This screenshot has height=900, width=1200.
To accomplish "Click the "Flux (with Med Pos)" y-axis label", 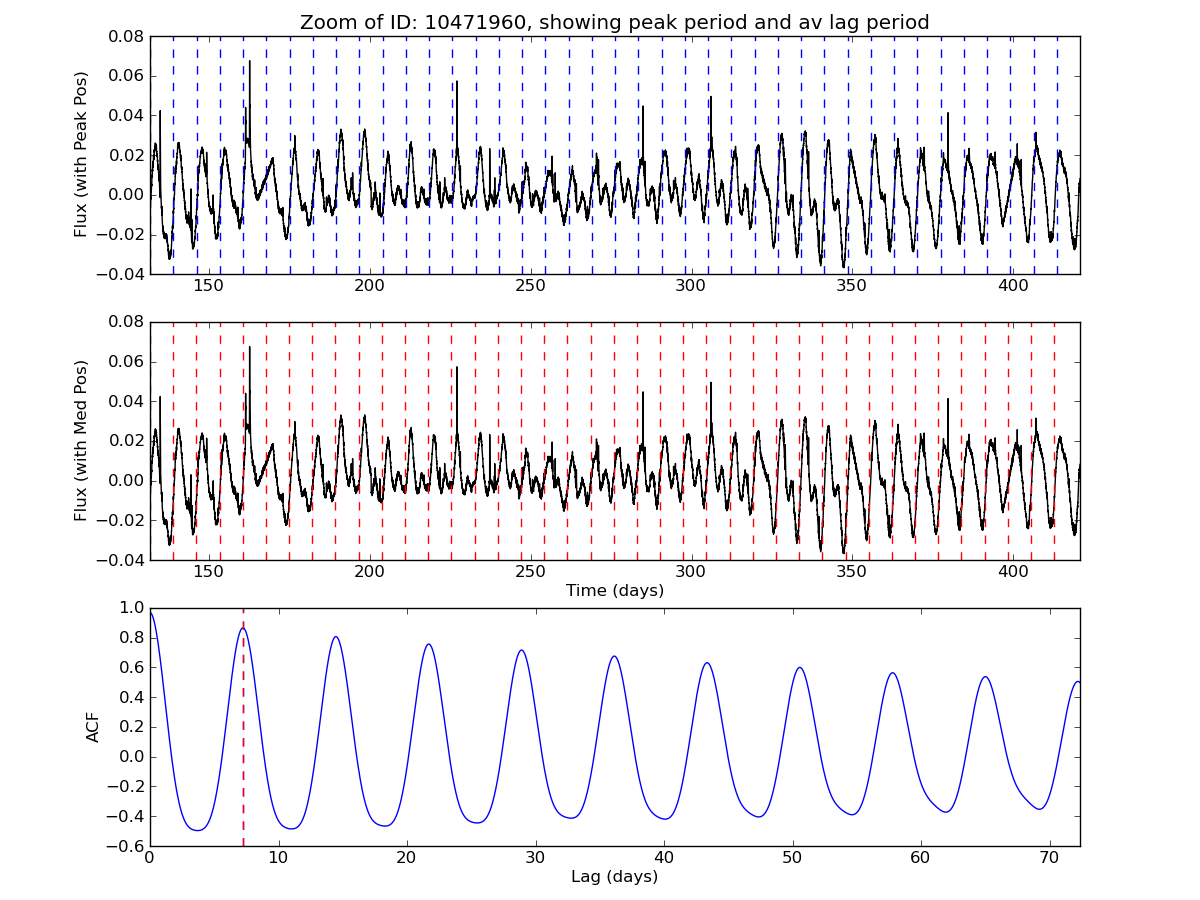I will [81, 440].
